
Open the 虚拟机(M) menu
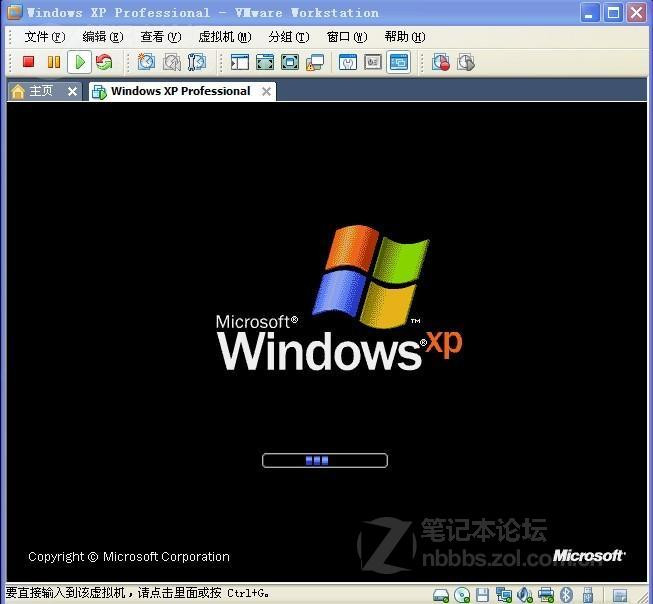tap(224, 37)
